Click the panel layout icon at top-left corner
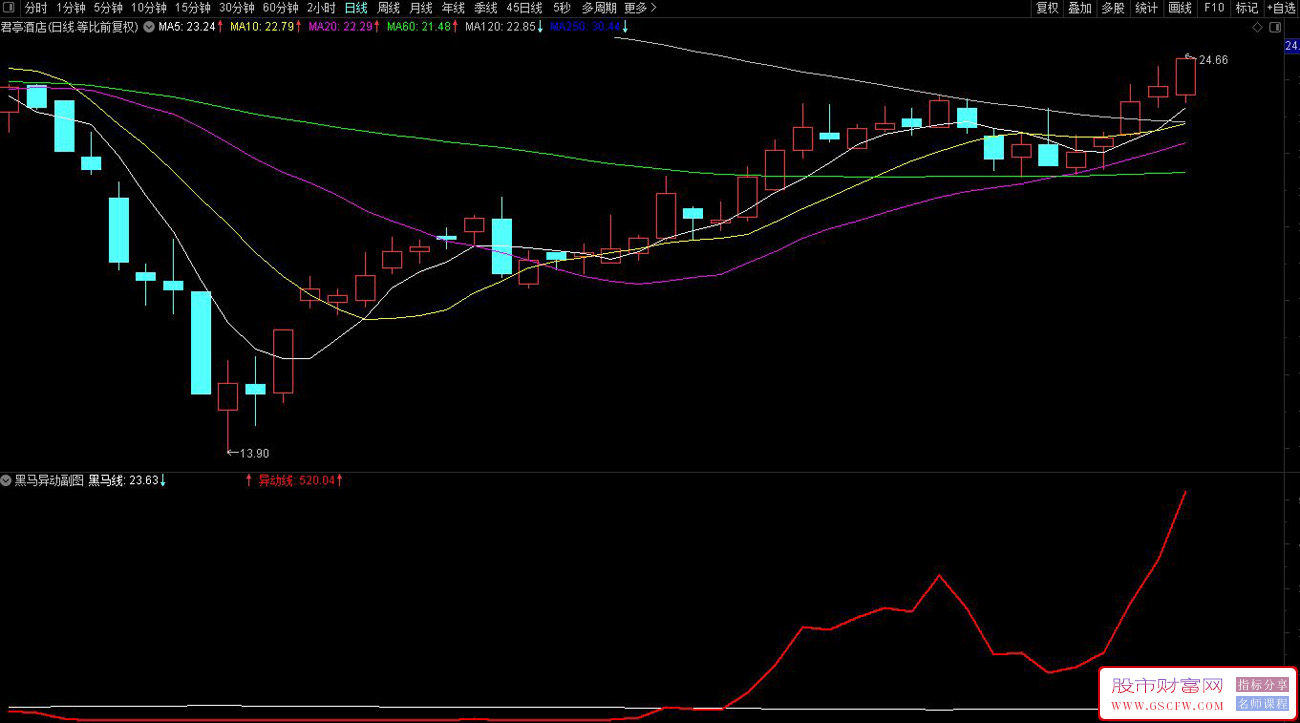This screenshot has width=1300, height=723. tap(10, 8)
